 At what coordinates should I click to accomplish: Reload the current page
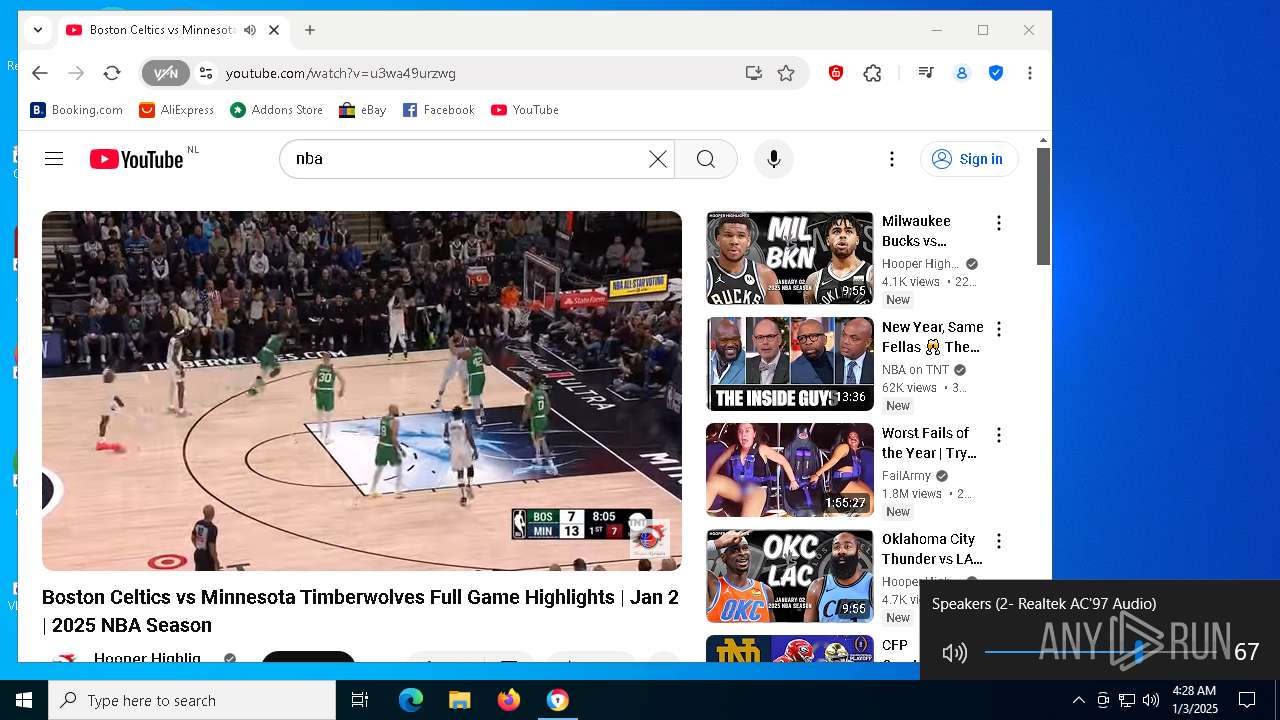(x=112, y=73)
